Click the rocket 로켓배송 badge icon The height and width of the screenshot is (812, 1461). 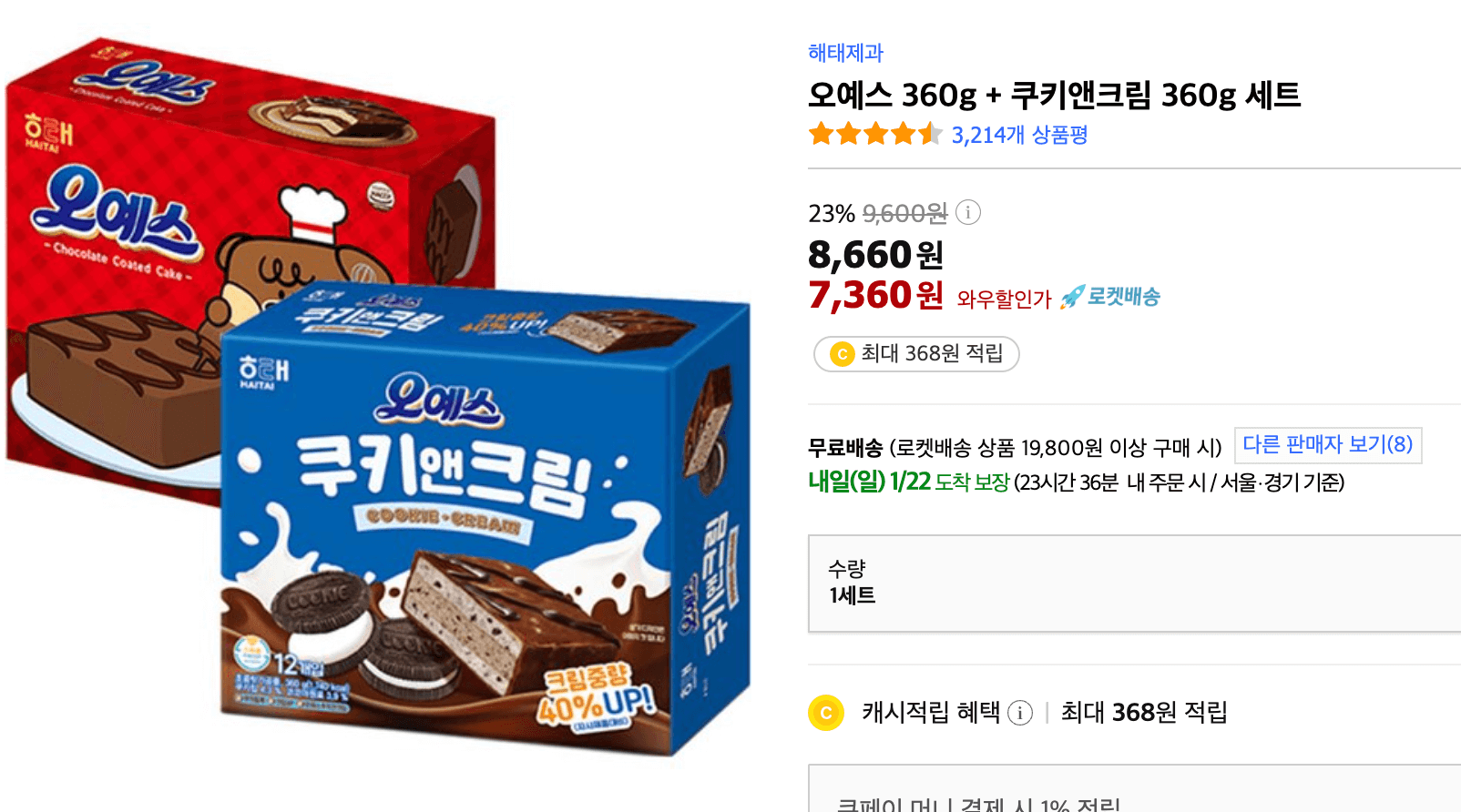click(x=1072, y=297)
